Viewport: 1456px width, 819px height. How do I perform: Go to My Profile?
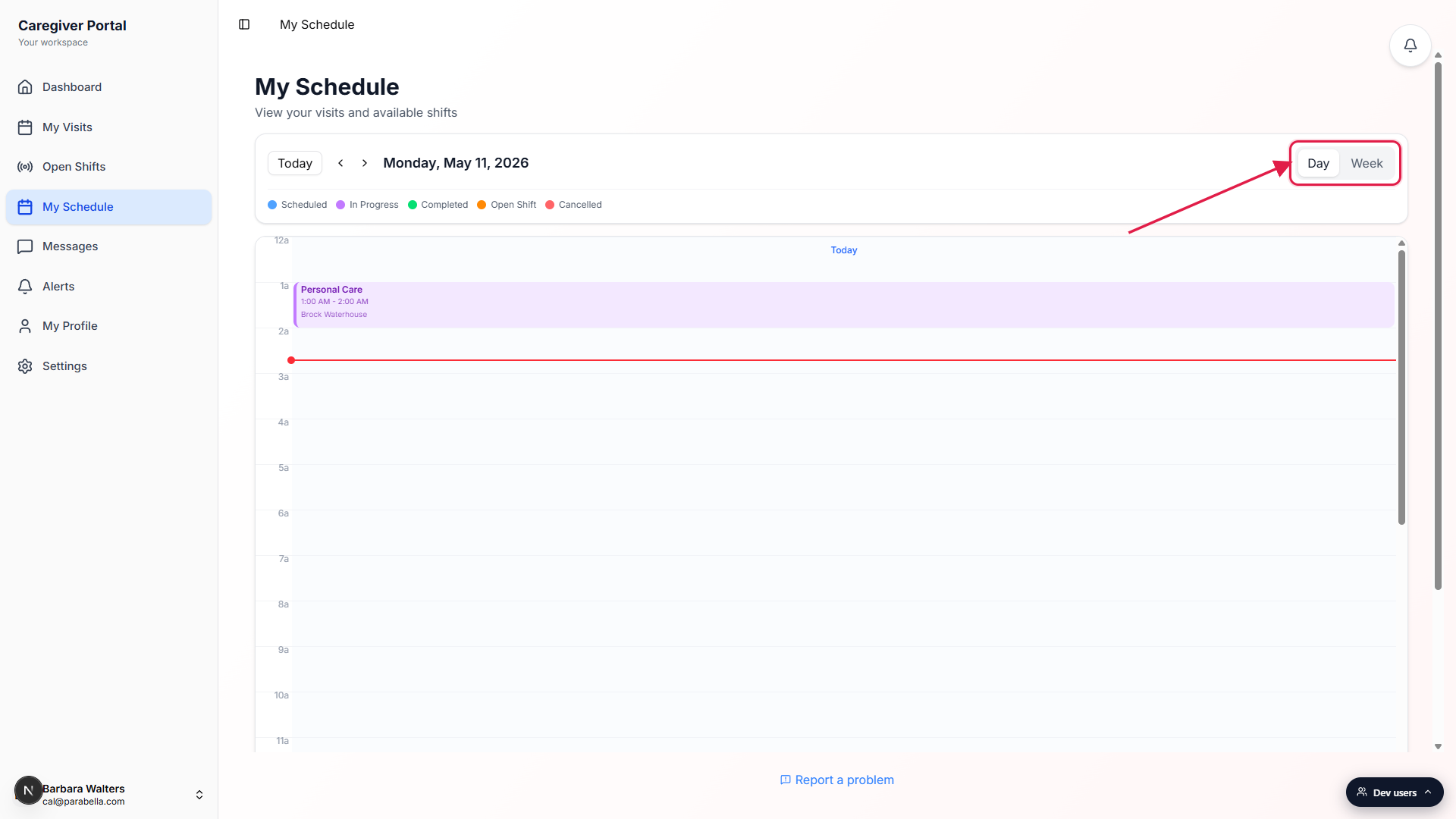(x=108, y=326)
